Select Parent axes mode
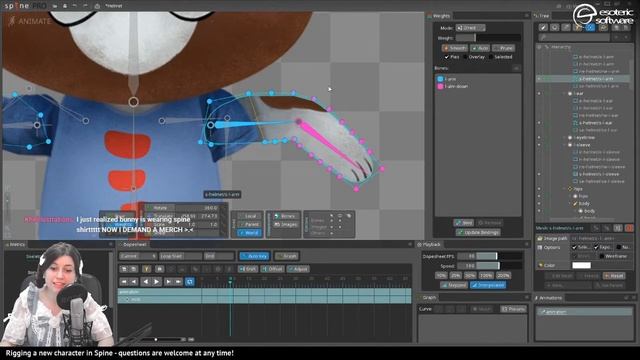The image size is (640, 360). point(249,224)
